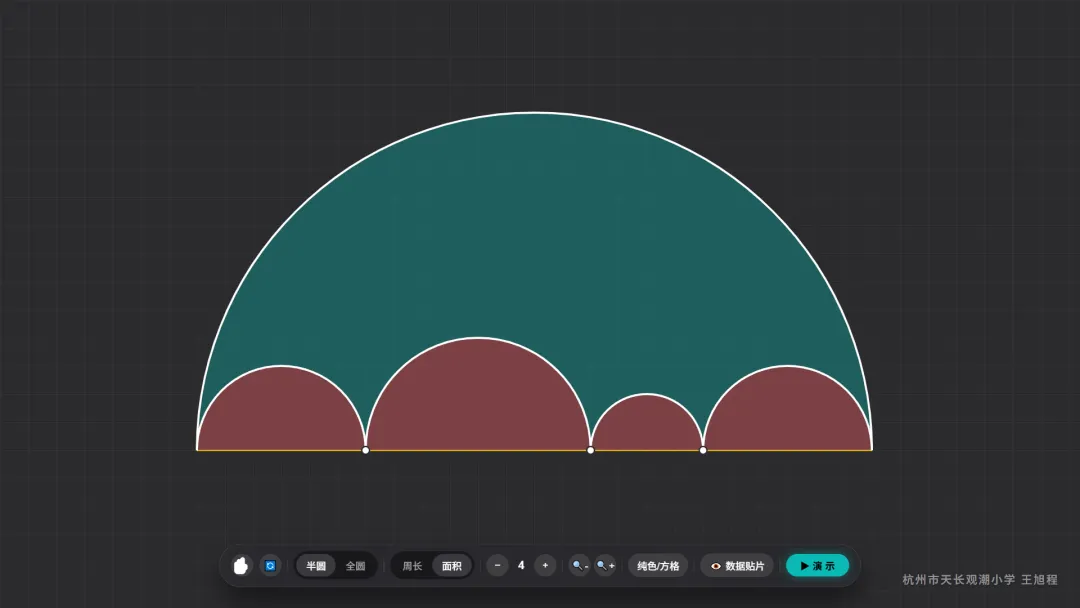Click the number 4 count display

[x=521, y=565]
